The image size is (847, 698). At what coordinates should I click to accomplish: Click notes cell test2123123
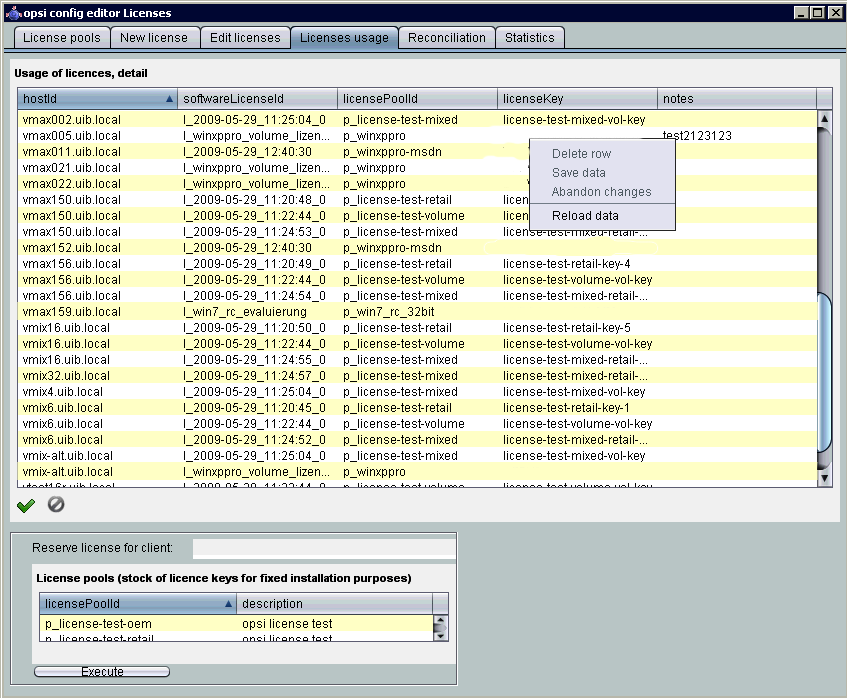tap(697, 136)
